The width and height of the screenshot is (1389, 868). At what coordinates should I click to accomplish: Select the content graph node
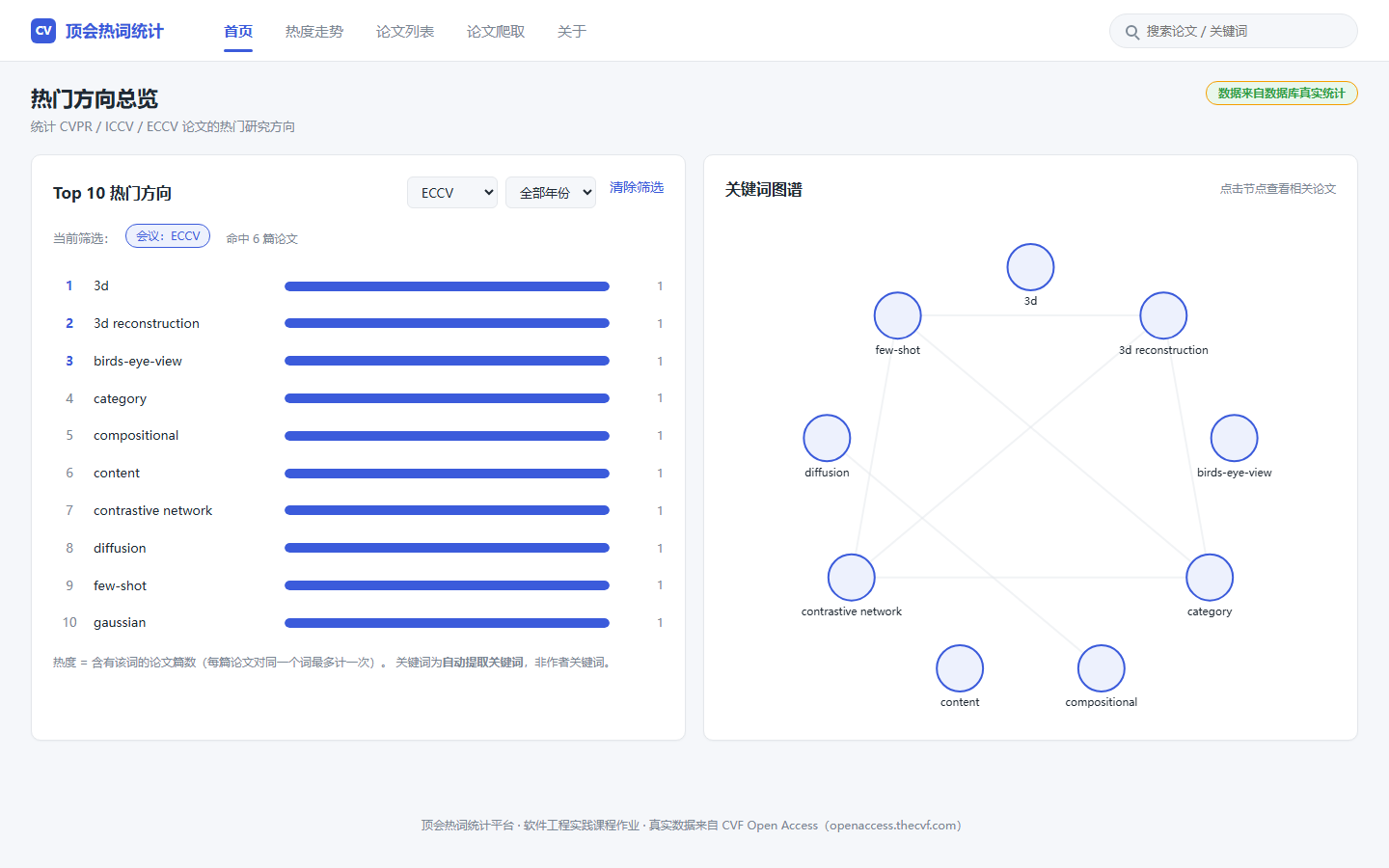tap(960, 668)
